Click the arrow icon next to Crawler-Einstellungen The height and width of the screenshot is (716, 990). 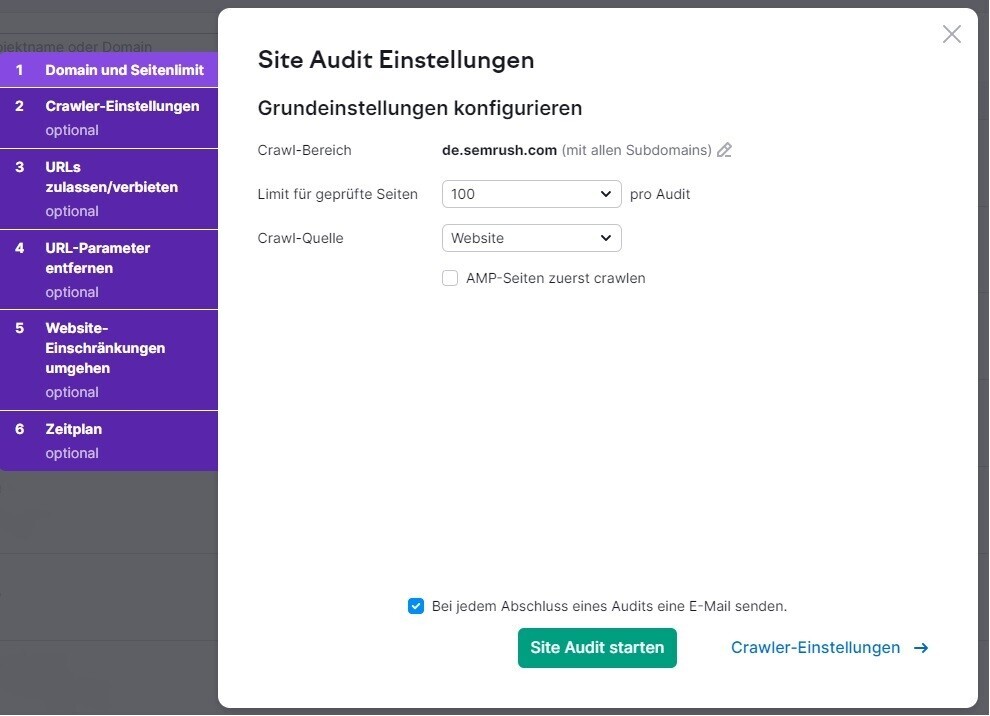tap(919, 647)
